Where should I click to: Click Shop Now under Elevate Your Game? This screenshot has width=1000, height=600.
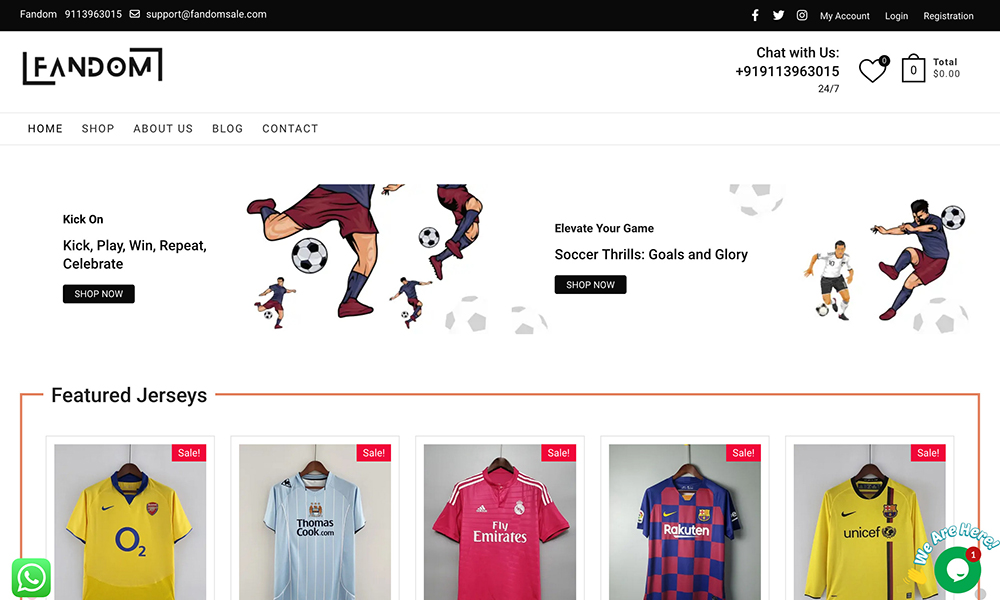click(x=591, y=285)
